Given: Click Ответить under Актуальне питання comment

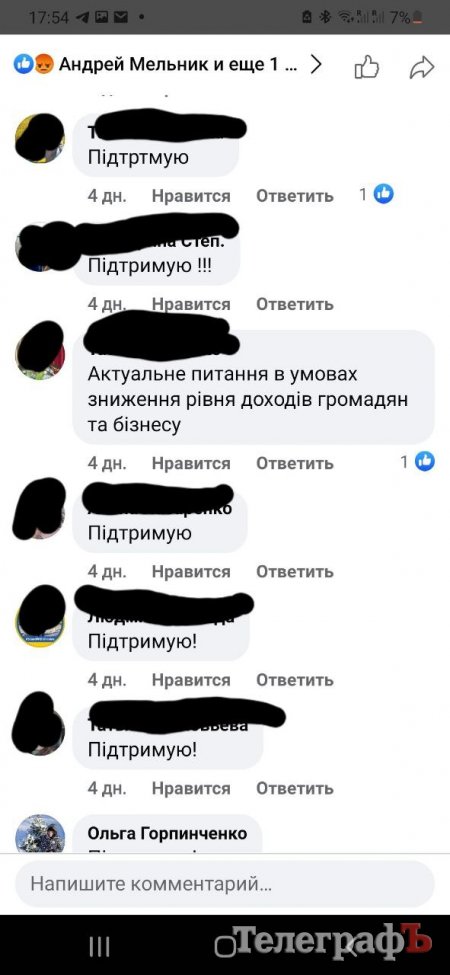Looking at the screenshot, I should point(295,463).
